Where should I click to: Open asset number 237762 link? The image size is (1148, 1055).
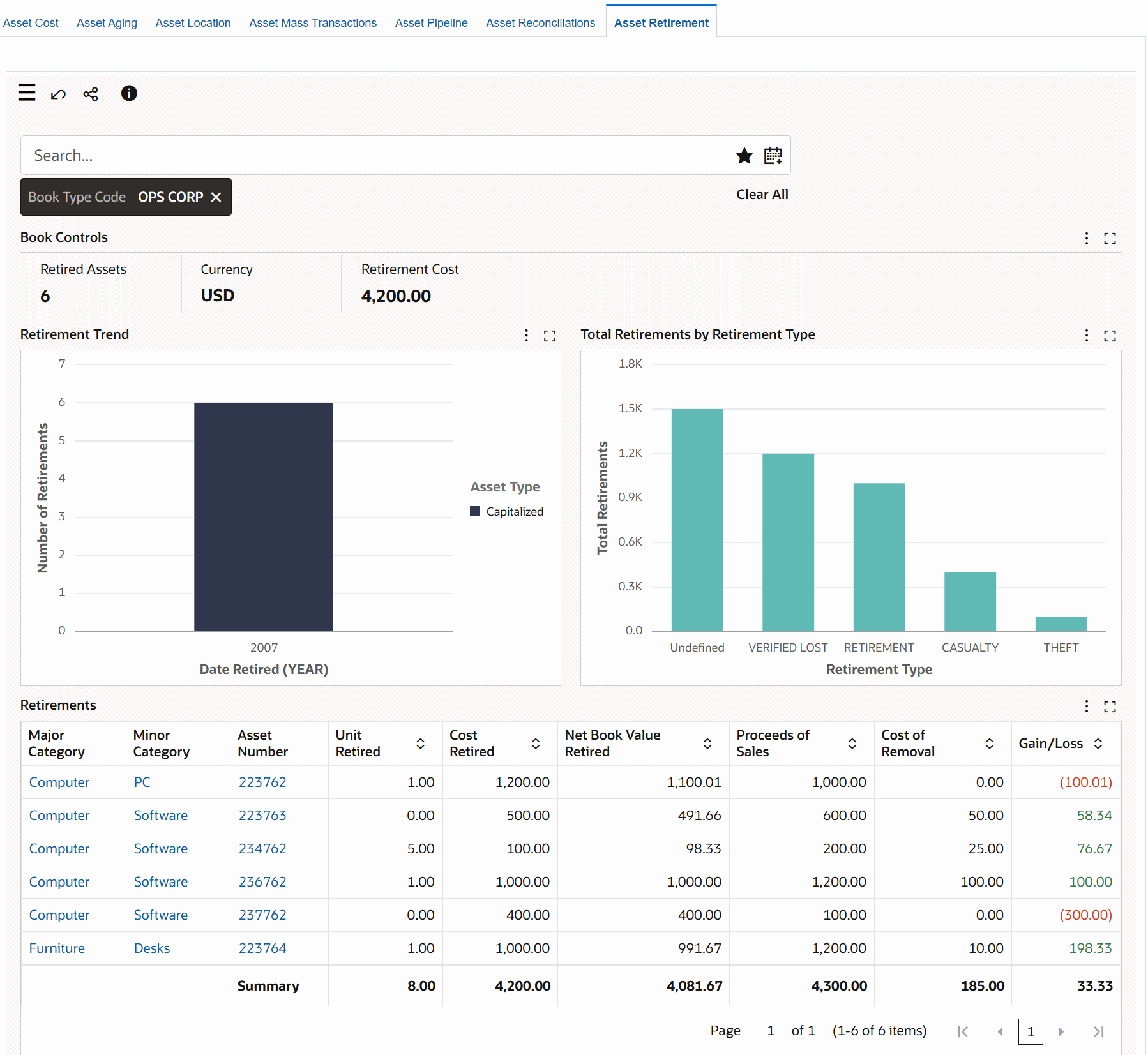click(x=262, y=915)
